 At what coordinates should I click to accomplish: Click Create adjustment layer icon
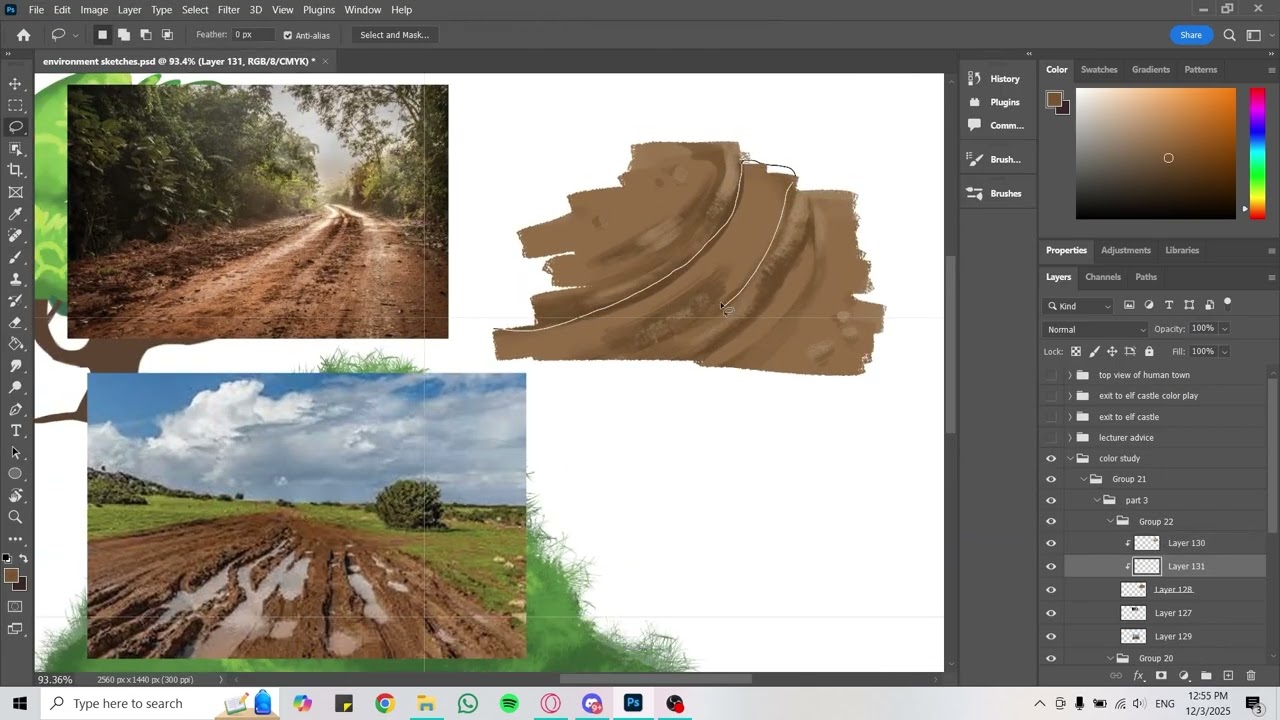tap(1184, 676)
